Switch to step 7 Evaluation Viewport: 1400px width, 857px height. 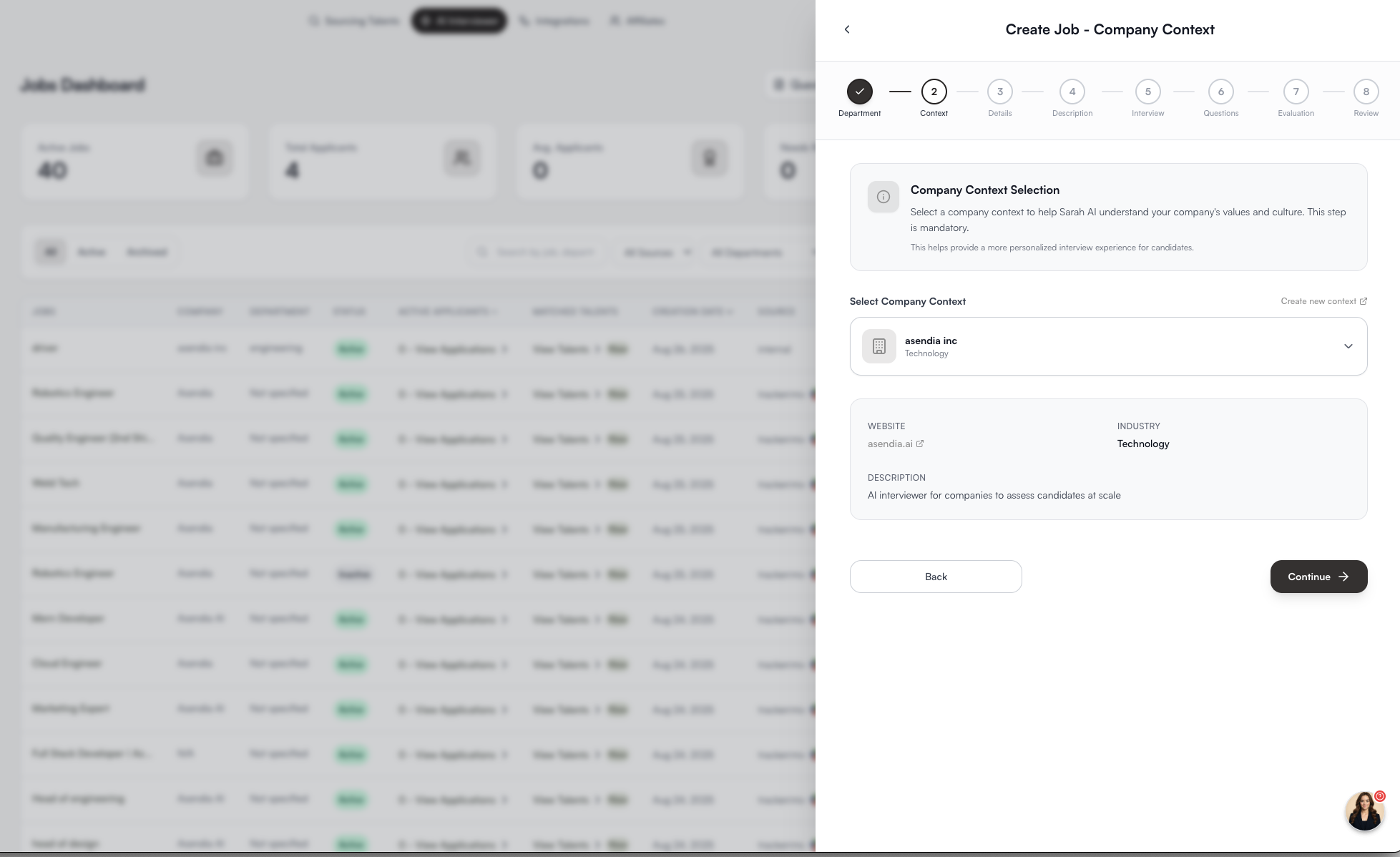point(1296,92)
